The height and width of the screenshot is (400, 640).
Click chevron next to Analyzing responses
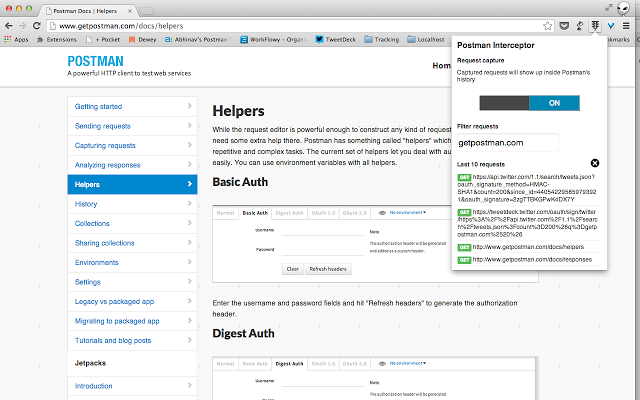189,164
